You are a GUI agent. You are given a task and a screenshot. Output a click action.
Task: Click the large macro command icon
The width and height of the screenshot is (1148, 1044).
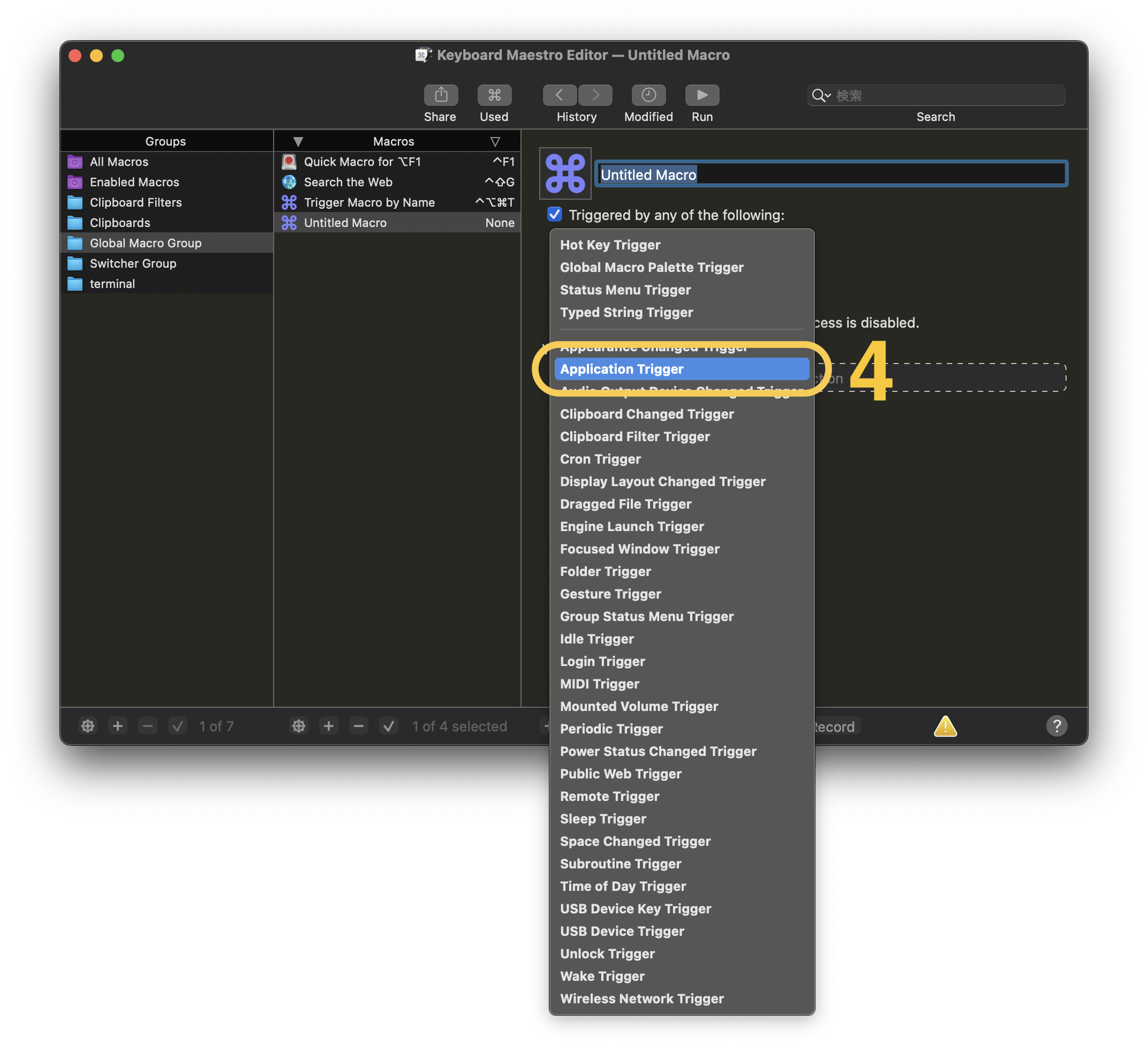(565, 173)
